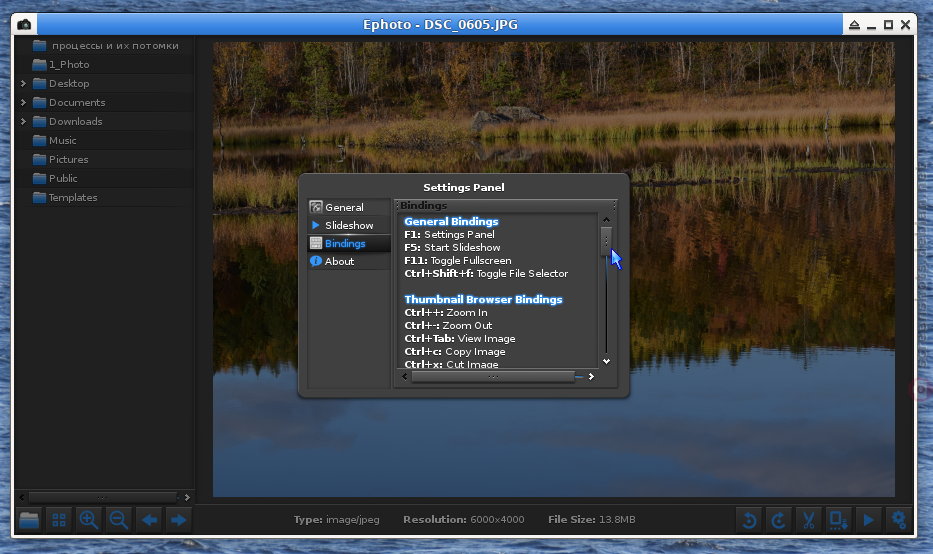Switch to thumbnail grid view
The image size is (933, 554).
click(x=59, y=520)
